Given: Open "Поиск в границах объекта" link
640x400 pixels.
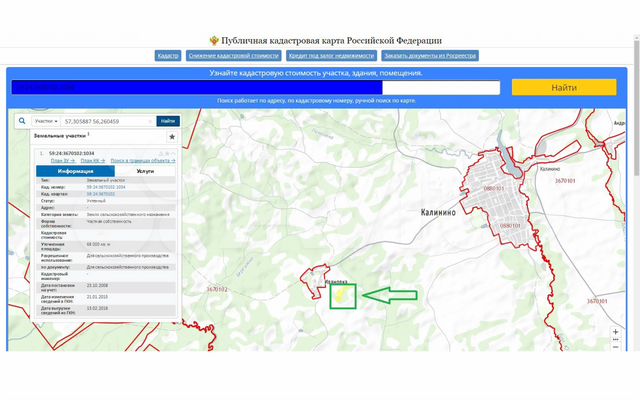Looking at the screenshot, I should pyautogui.click(x=143, y=161).
